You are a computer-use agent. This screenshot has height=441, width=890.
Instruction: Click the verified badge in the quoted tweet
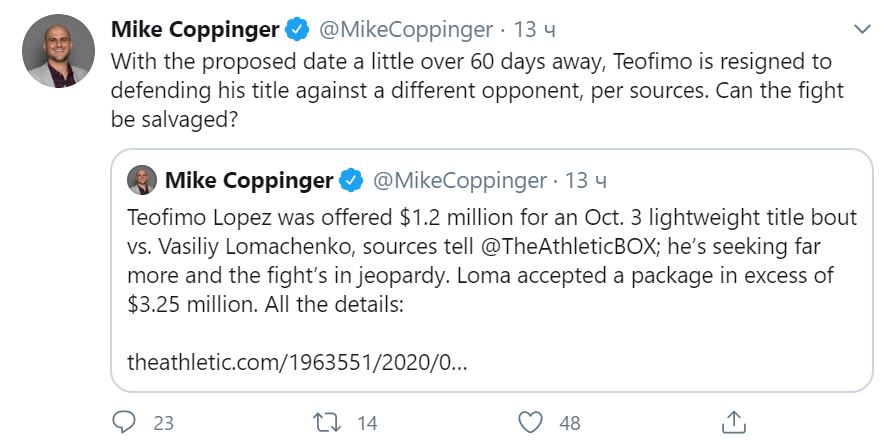(x=351, y=181)
